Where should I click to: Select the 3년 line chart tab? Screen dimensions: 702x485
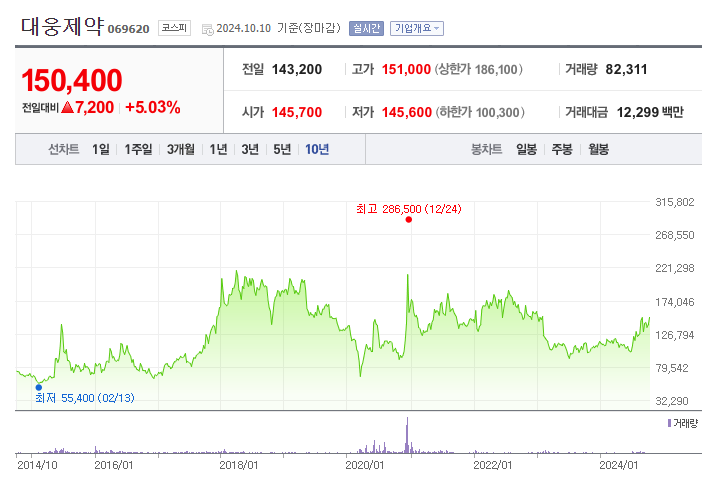[250, 149]
